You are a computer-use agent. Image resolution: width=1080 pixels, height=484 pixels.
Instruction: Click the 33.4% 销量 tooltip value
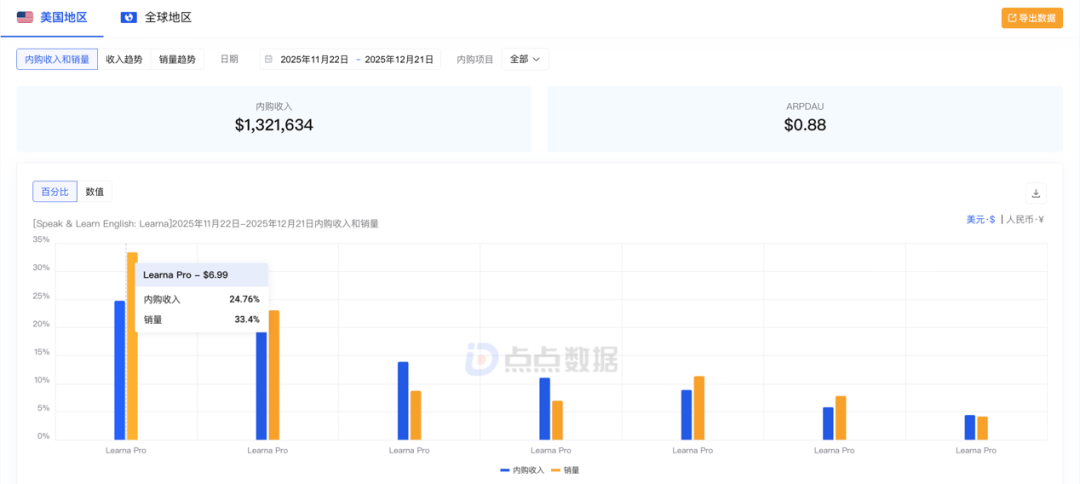(247, 319)
